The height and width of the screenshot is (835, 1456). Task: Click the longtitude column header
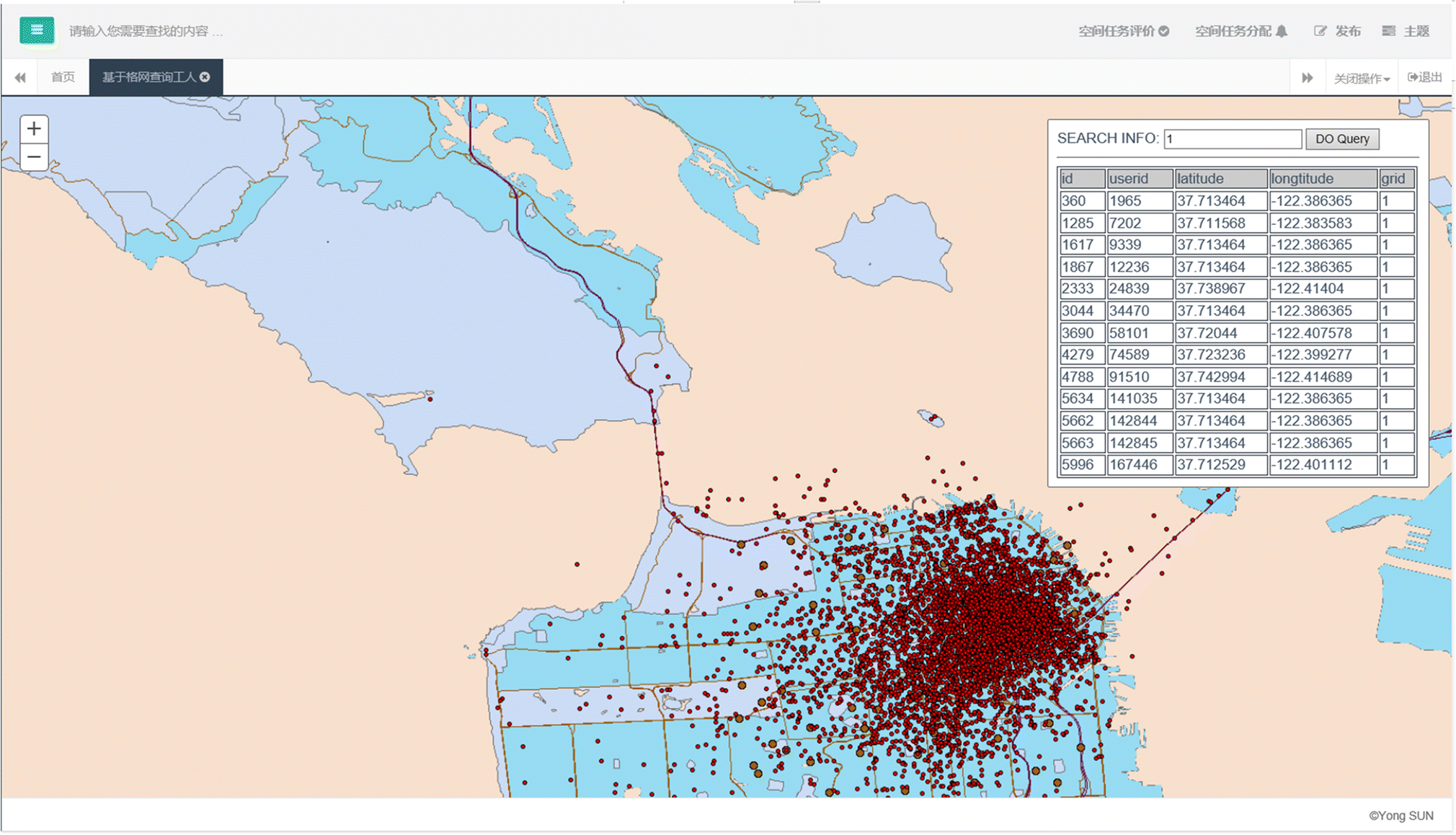[1323, 179]
